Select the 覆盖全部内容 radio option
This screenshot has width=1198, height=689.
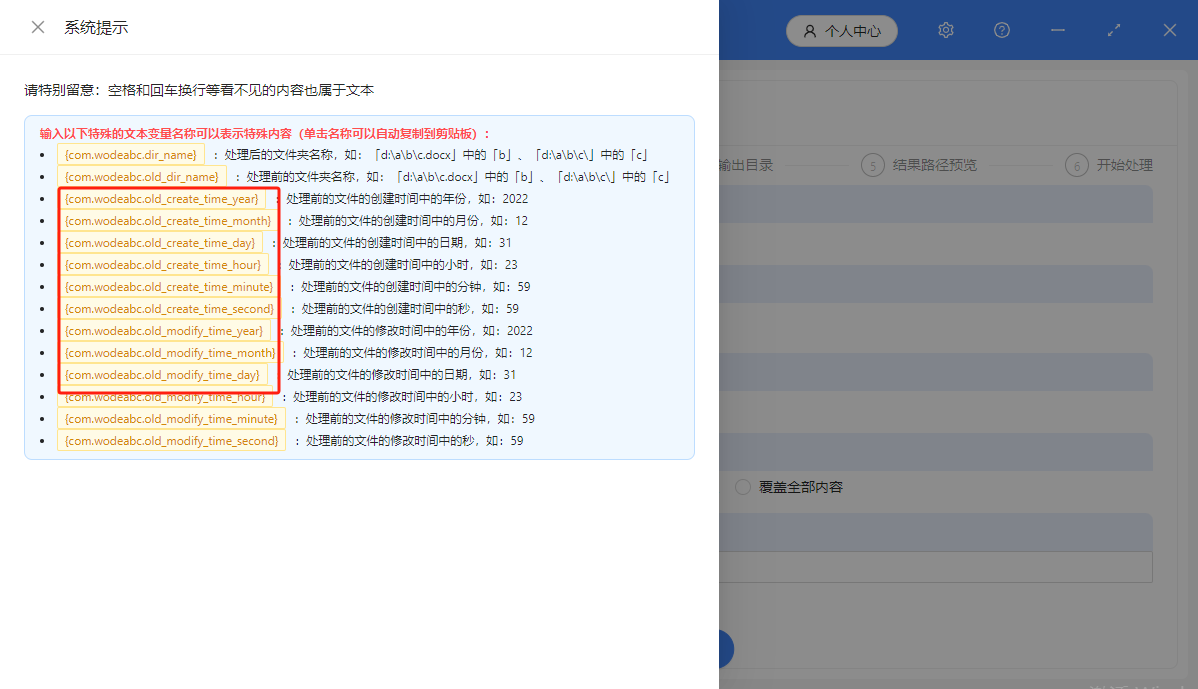coord(741,486)
